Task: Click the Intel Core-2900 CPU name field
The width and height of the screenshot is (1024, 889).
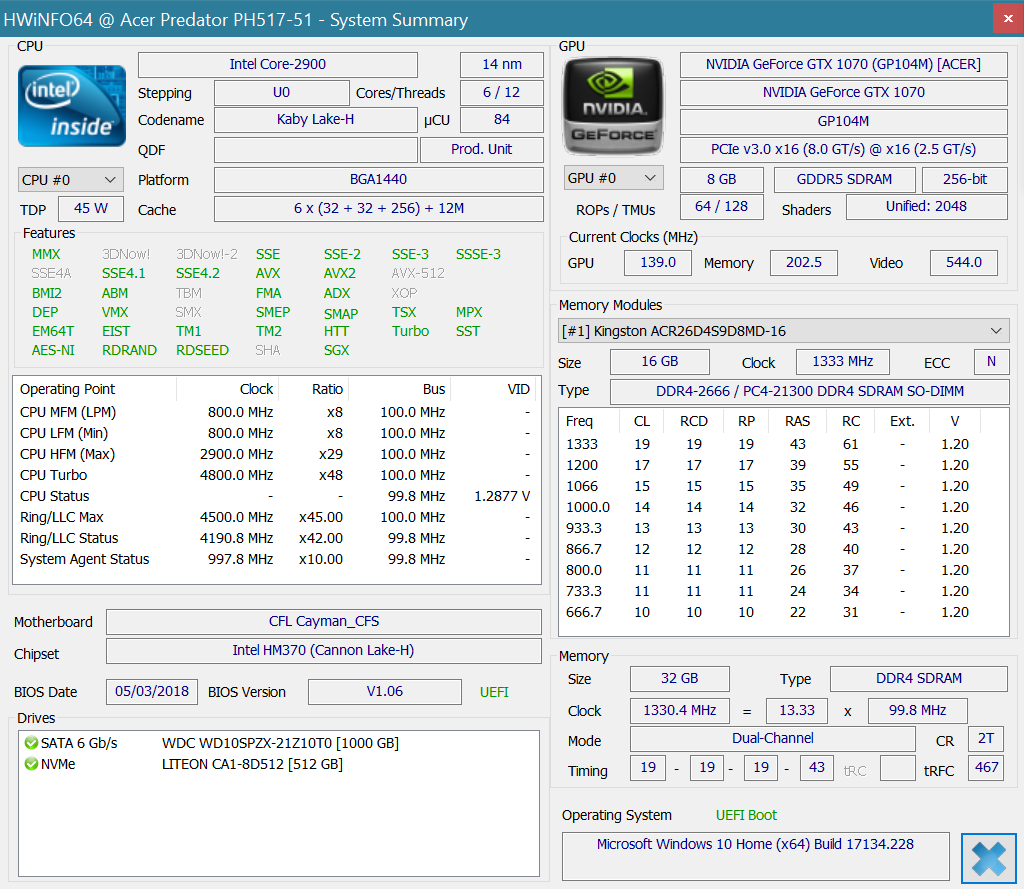Action: pyautogui.click(x=278, y=65)
